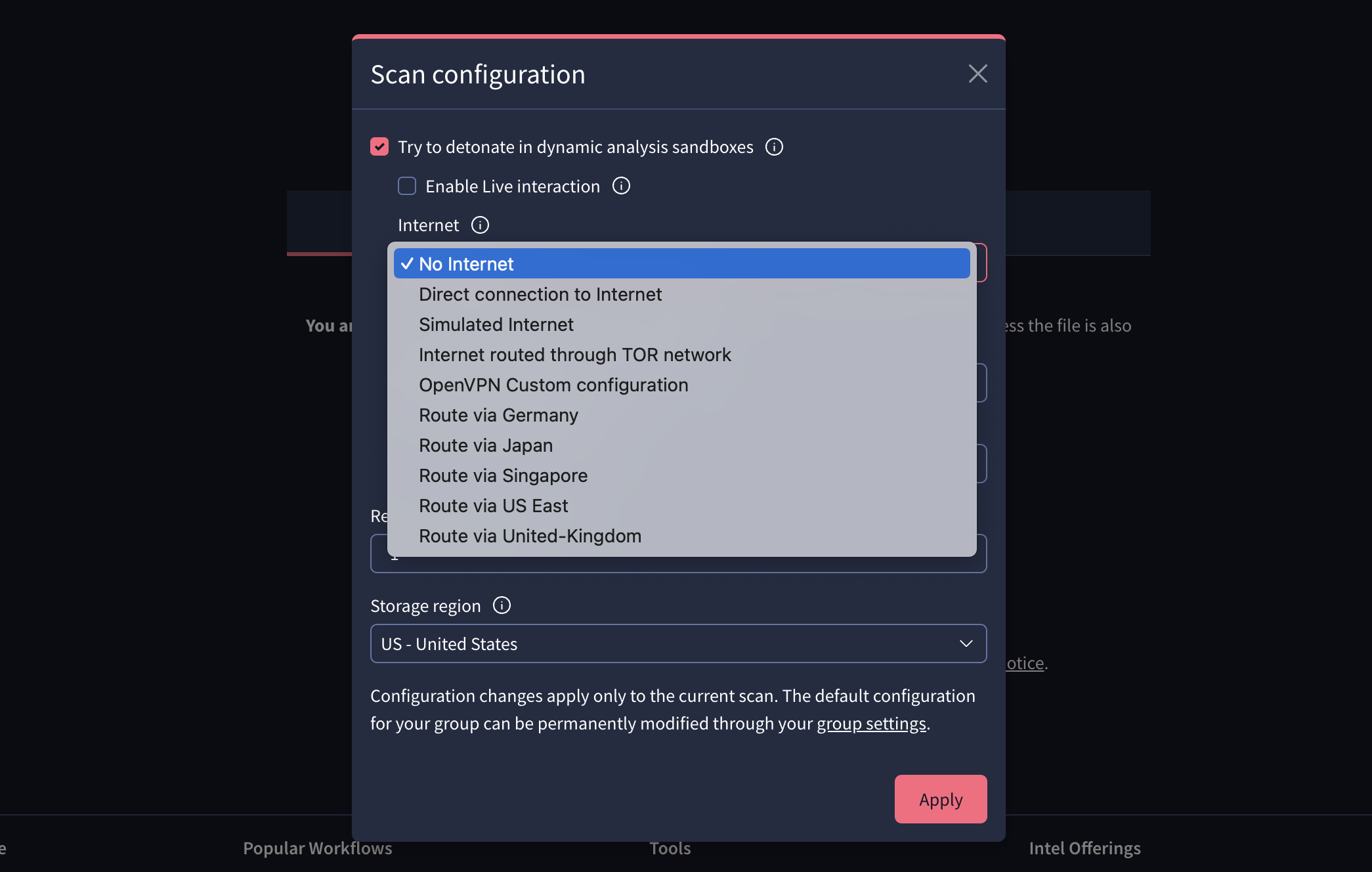Click info icon next to Internet label
Screen dimensions: 1372x872
coord(480,225)
